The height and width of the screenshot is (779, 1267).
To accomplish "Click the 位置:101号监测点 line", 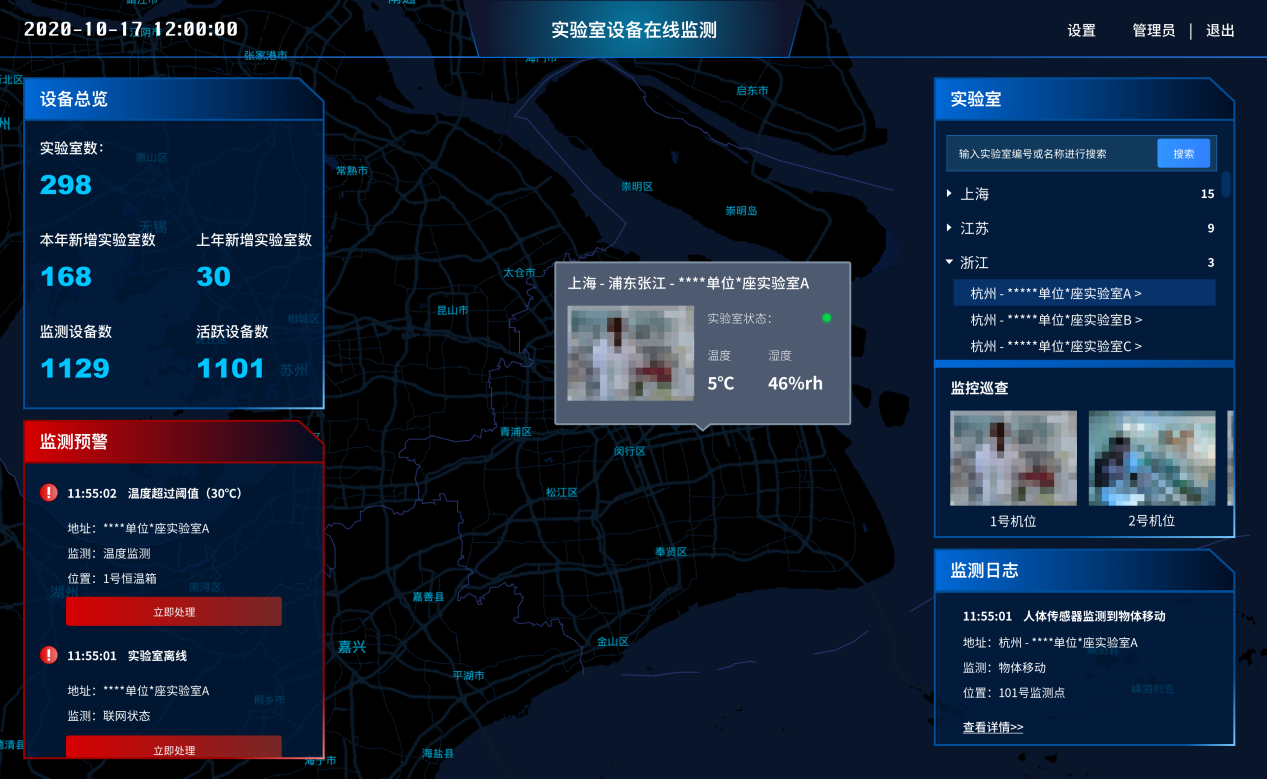I will click(x=1014, y=692).
